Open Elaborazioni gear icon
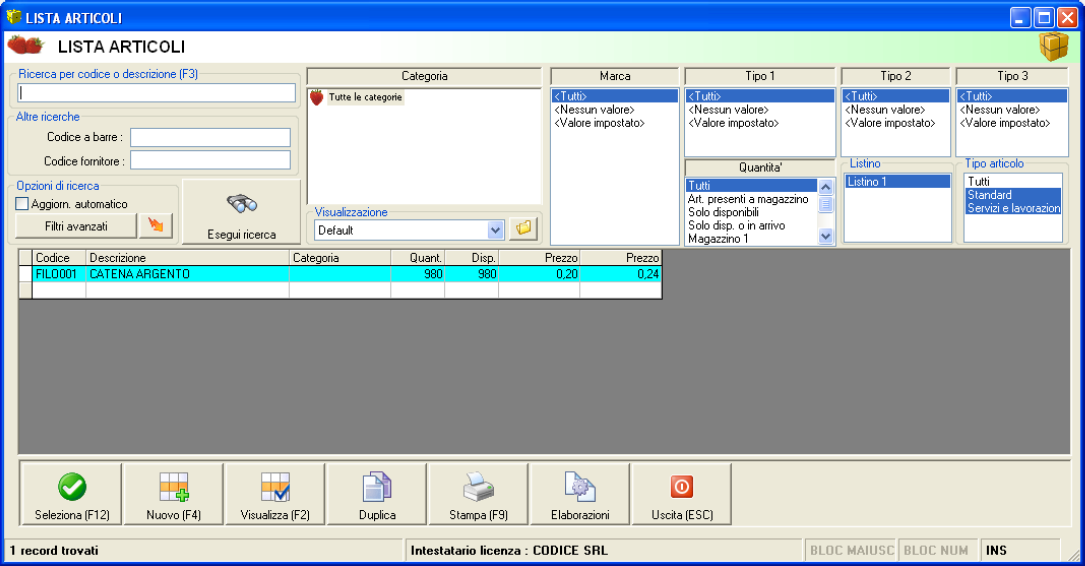1085x566 pixels. coord(580,487)
